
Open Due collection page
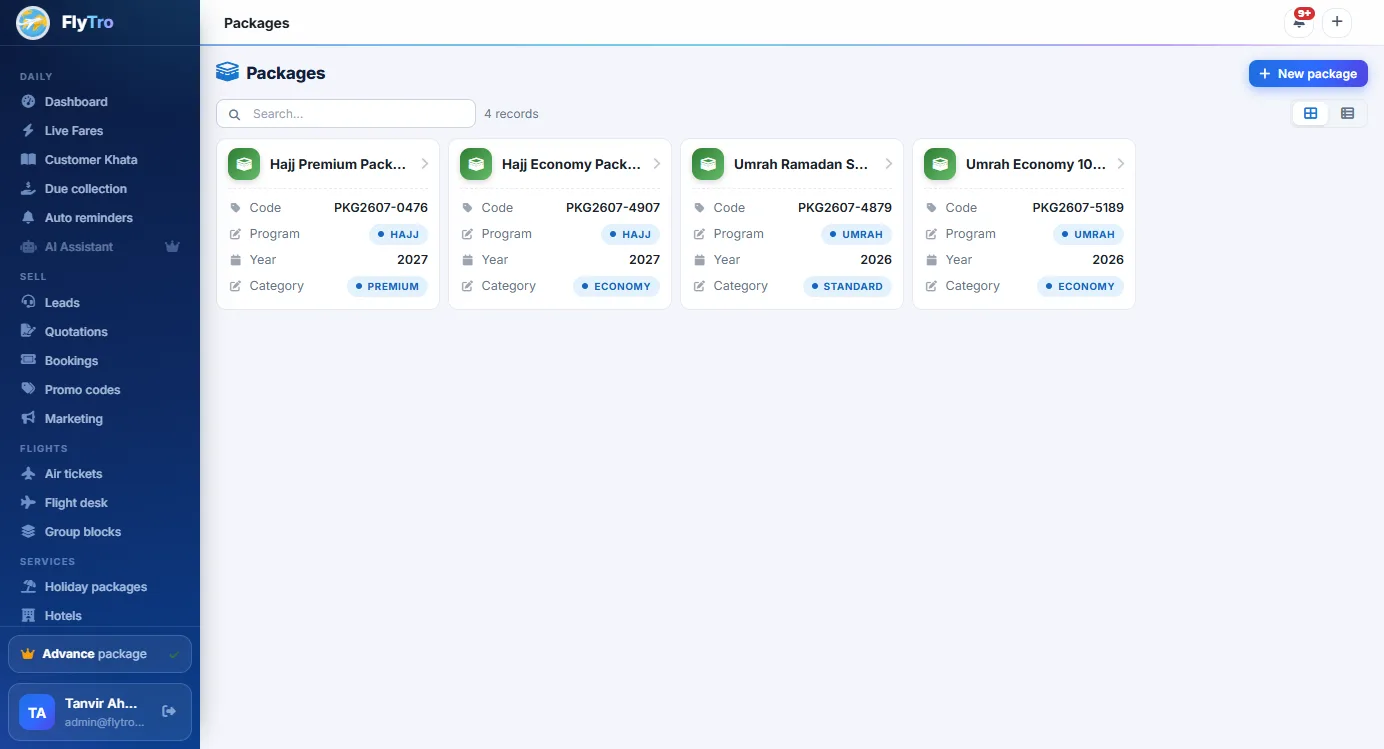100,188
